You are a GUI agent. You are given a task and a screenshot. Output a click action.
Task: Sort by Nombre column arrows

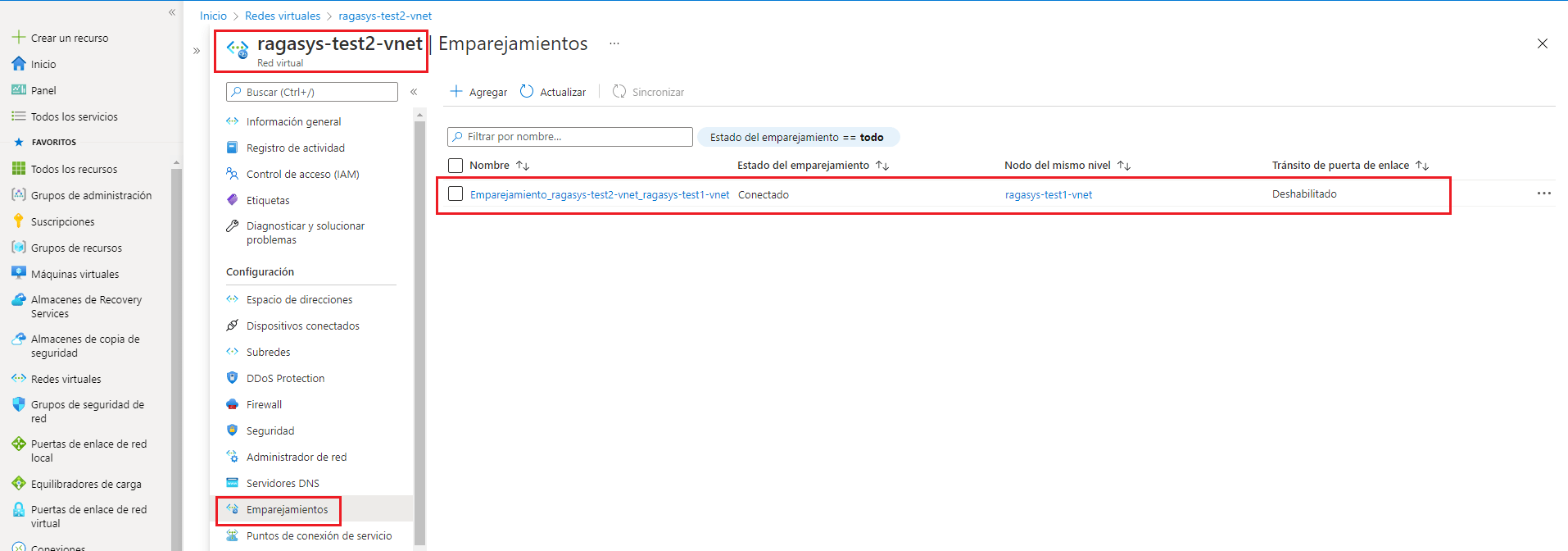[x=523, y=166]
